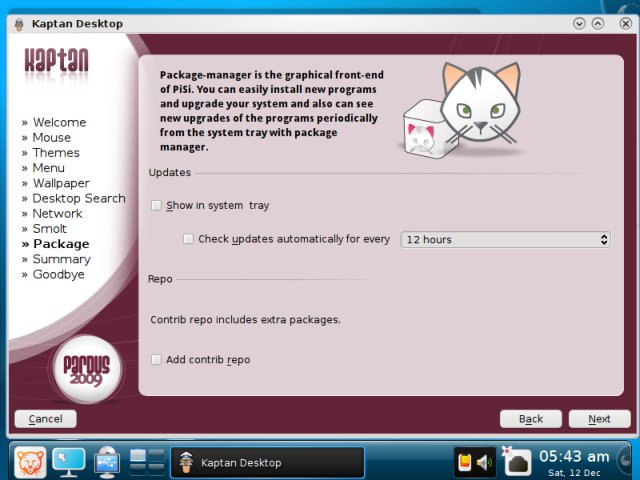Click the 05:43 am clock
640x480 pixels.
pyautogui.click(x=574, y=456)
